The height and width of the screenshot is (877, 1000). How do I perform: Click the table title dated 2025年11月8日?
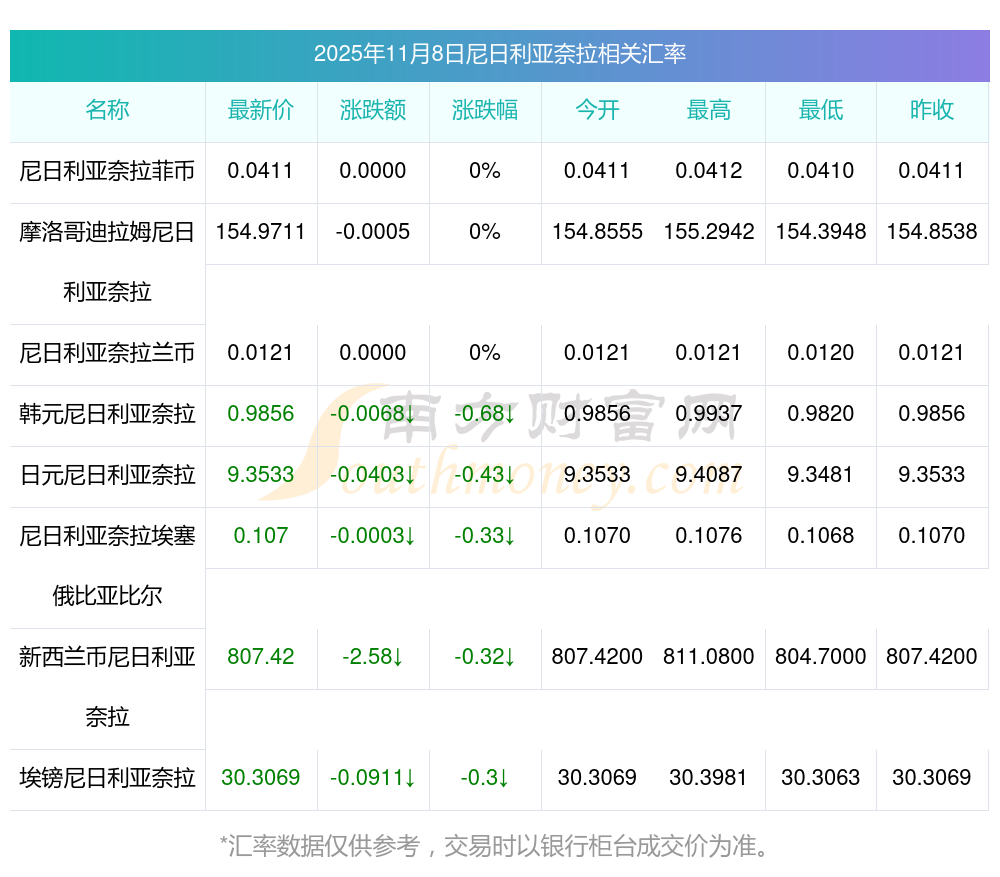(499, 55)
